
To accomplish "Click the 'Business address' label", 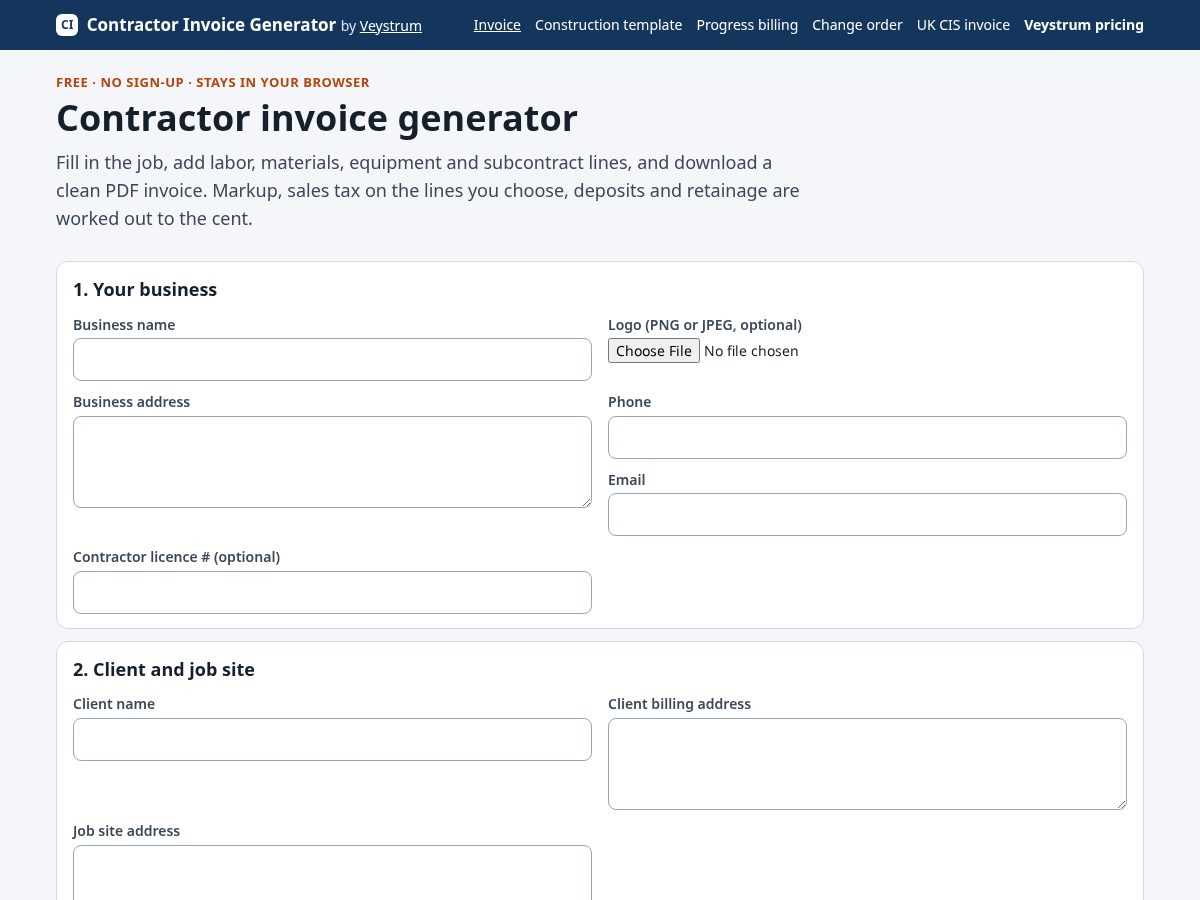I will (x=131, y=402).
